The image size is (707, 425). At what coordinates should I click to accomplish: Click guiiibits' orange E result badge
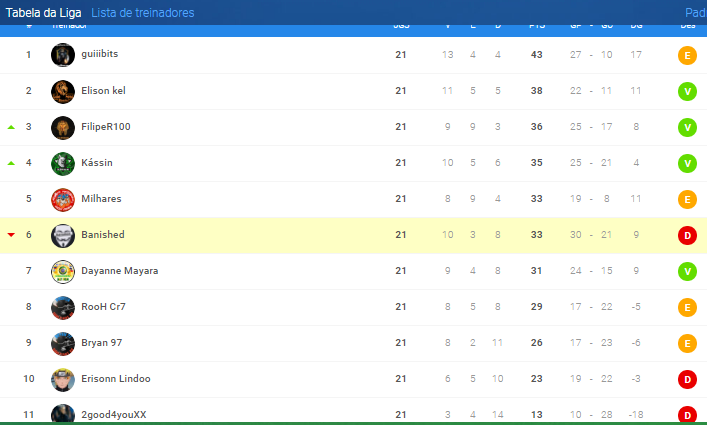click(687, 55)
